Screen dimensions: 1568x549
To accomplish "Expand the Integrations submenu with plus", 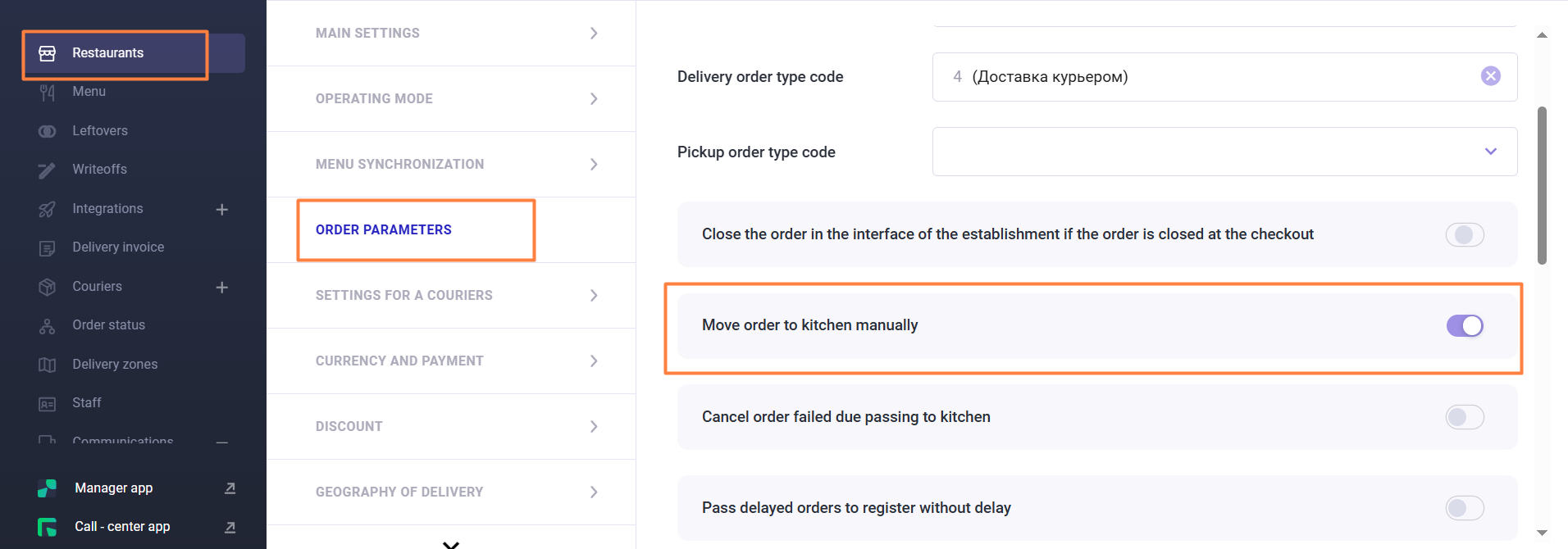I will click(221, 210).
